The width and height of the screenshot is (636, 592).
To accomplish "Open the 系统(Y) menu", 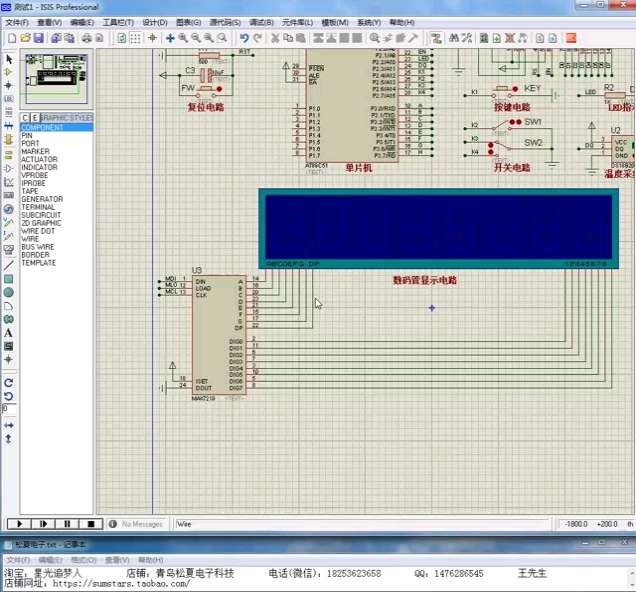I will [369, 22].
